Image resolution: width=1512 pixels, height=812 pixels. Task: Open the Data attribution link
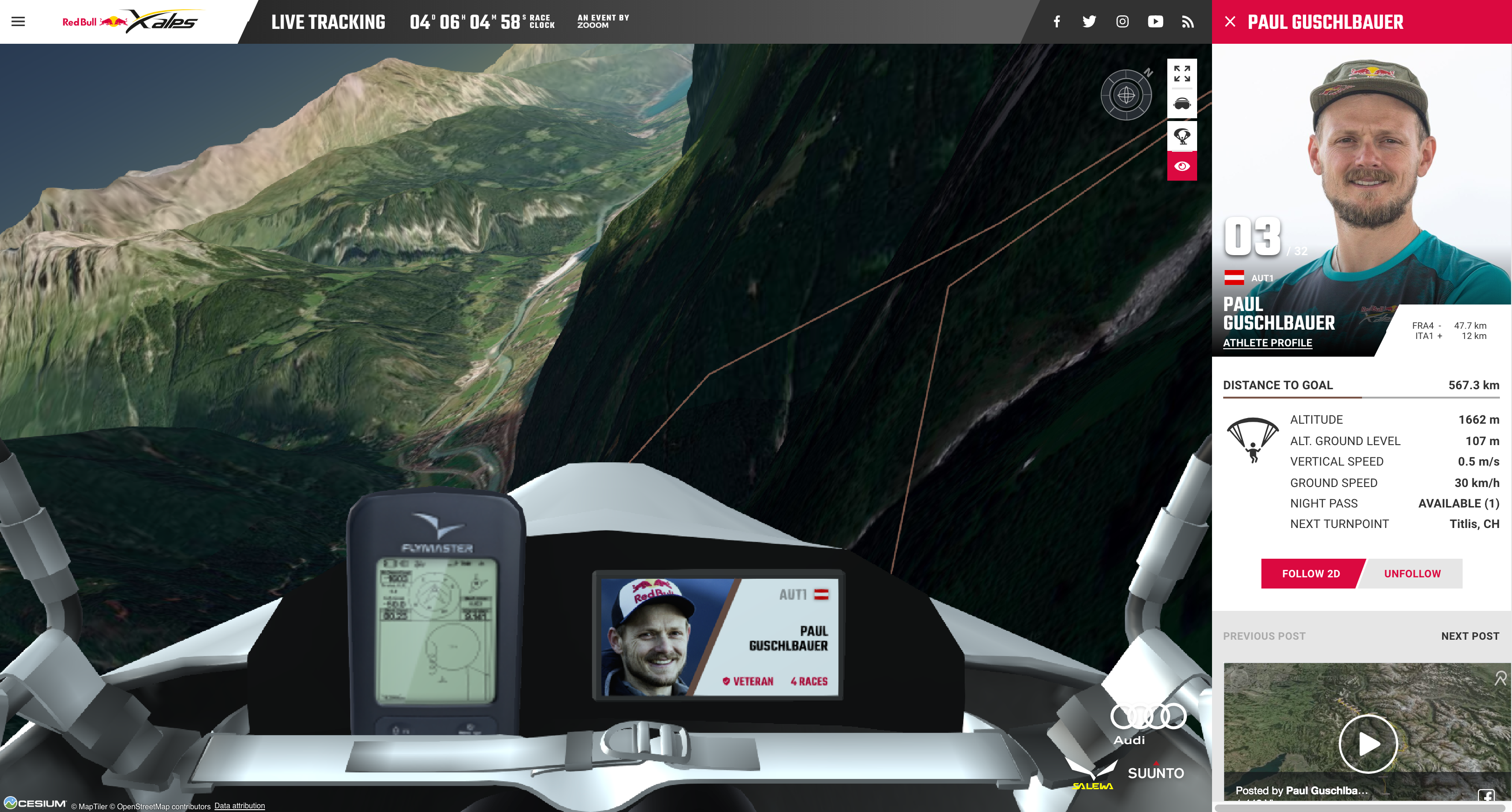pyautogui.click(x=239, y=805)
